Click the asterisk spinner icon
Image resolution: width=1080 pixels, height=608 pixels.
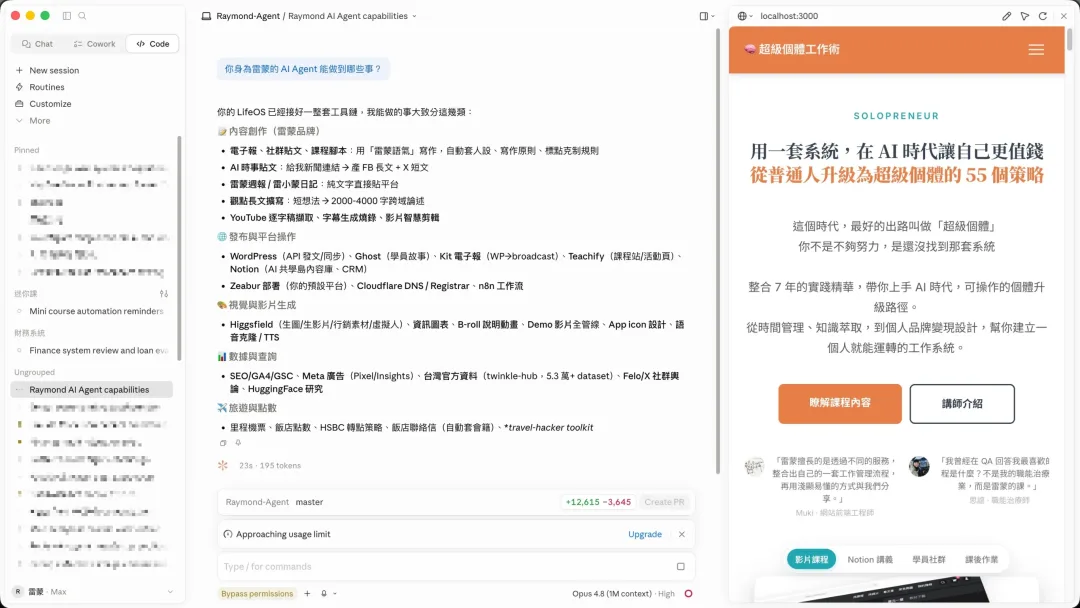222,465
